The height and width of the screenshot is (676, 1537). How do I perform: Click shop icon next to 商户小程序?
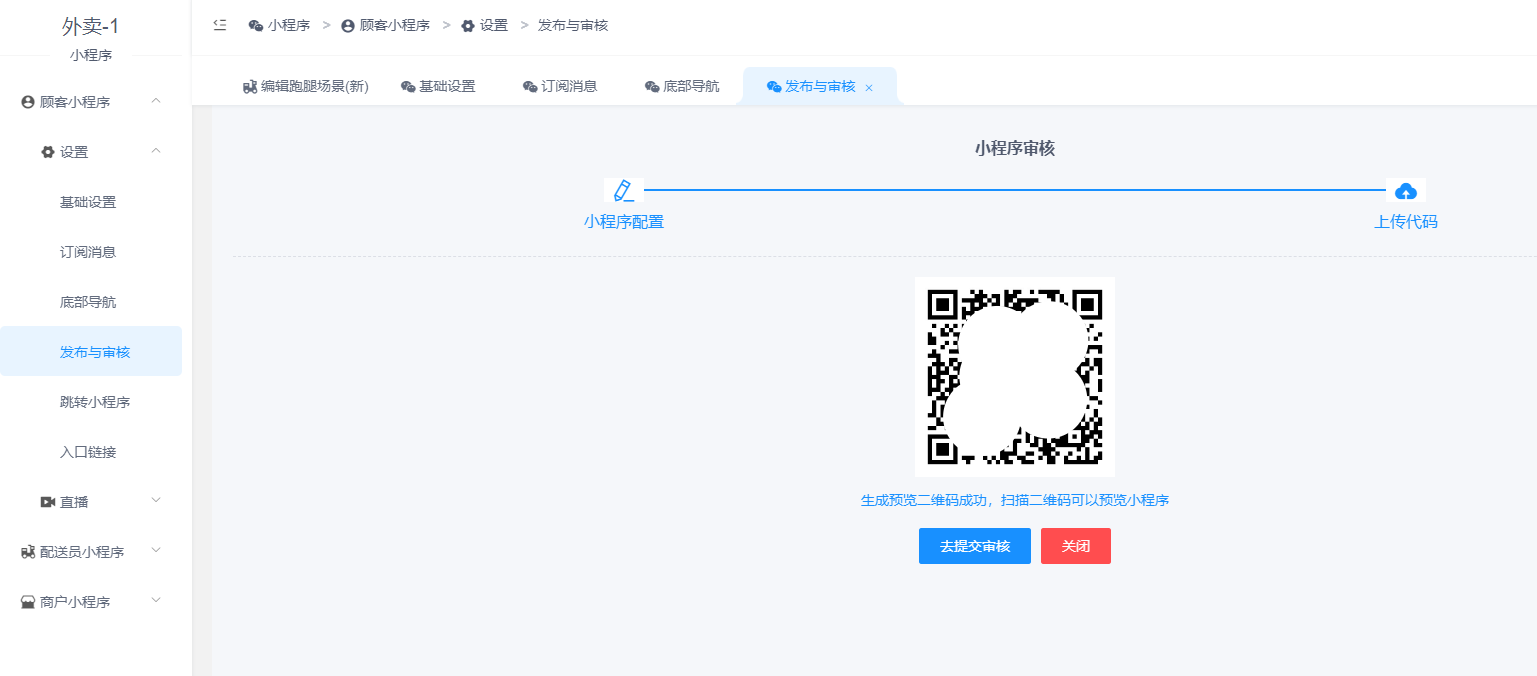click(28, 602)
